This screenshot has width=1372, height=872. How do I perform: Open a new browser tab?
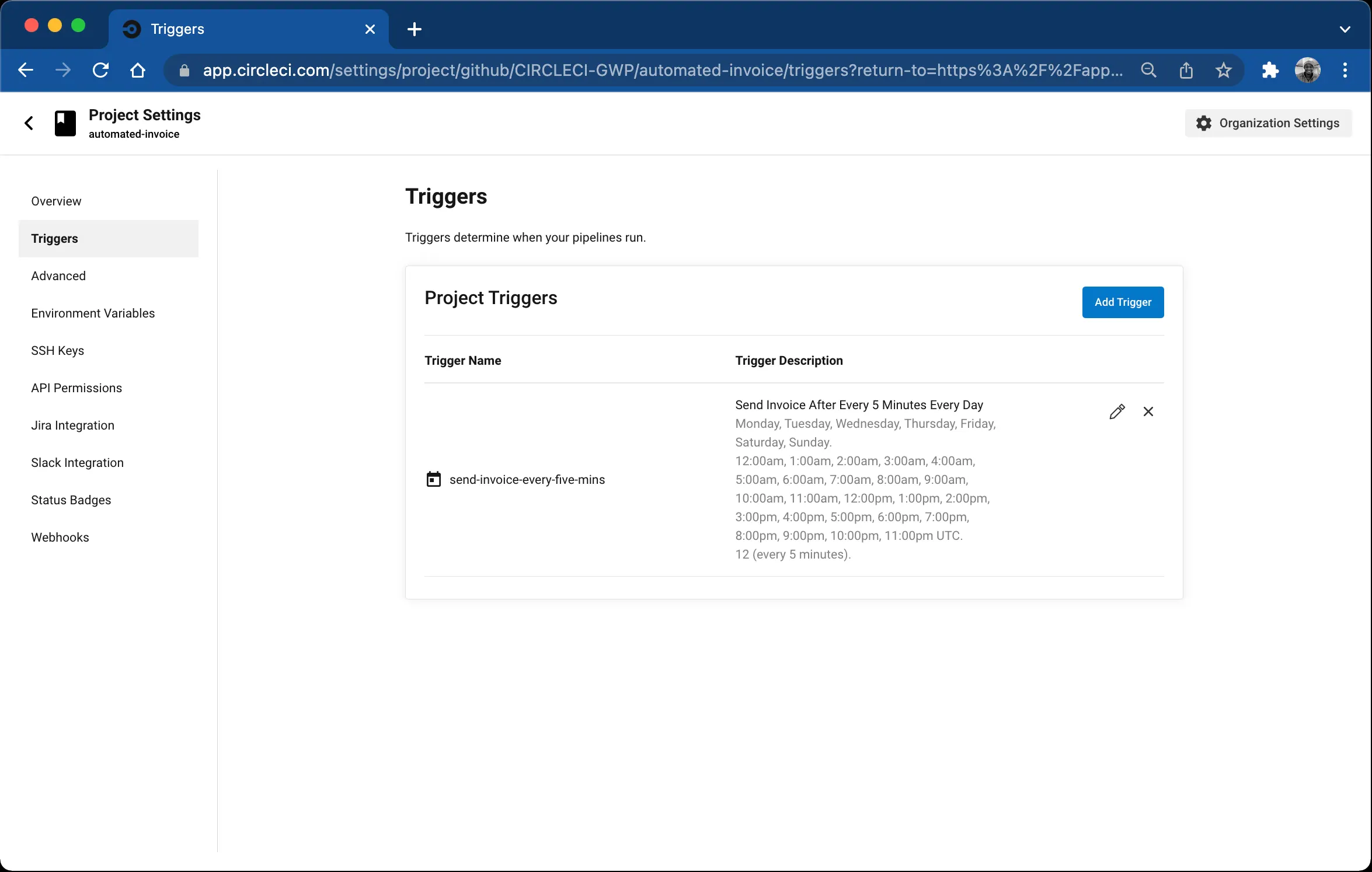point(414,29)
